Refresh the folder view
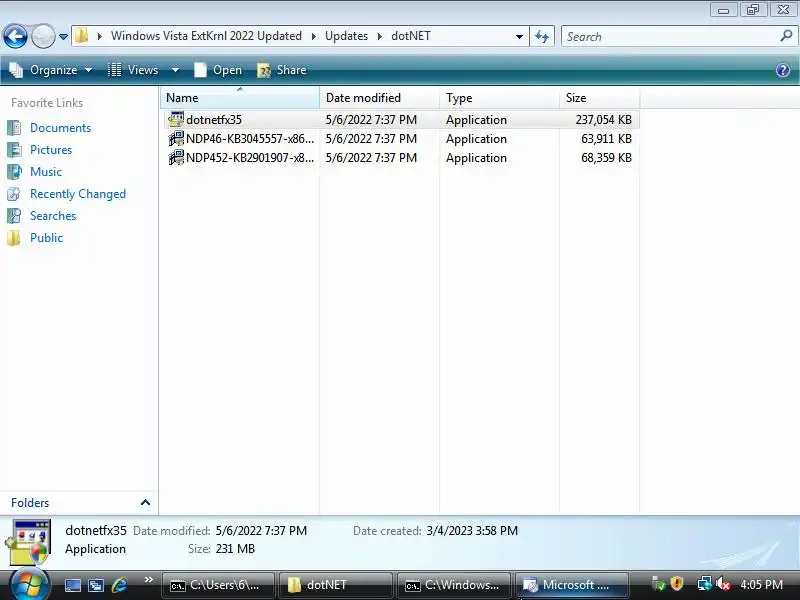Image resolution: width=800 pixels, height=600 pixels. click(542, 36)
